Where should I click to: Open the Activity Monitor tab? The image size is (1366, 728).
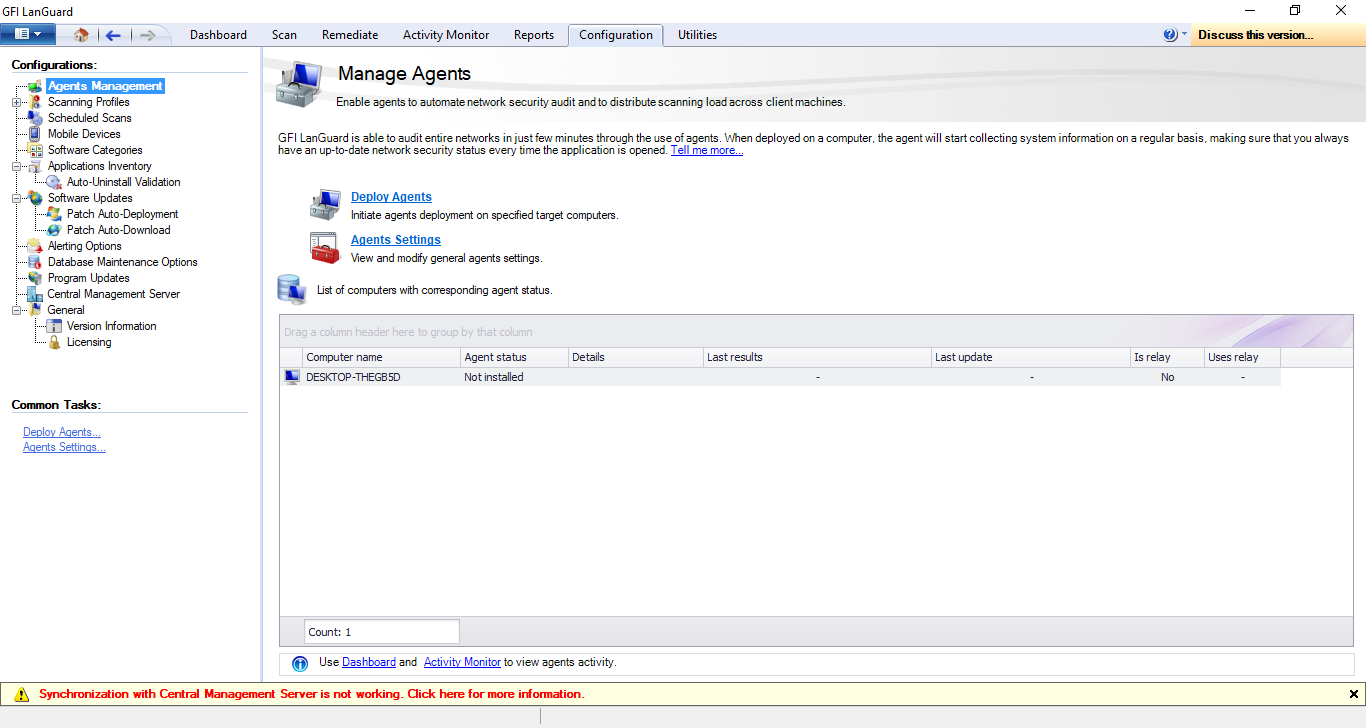click(x=446, y=35)
